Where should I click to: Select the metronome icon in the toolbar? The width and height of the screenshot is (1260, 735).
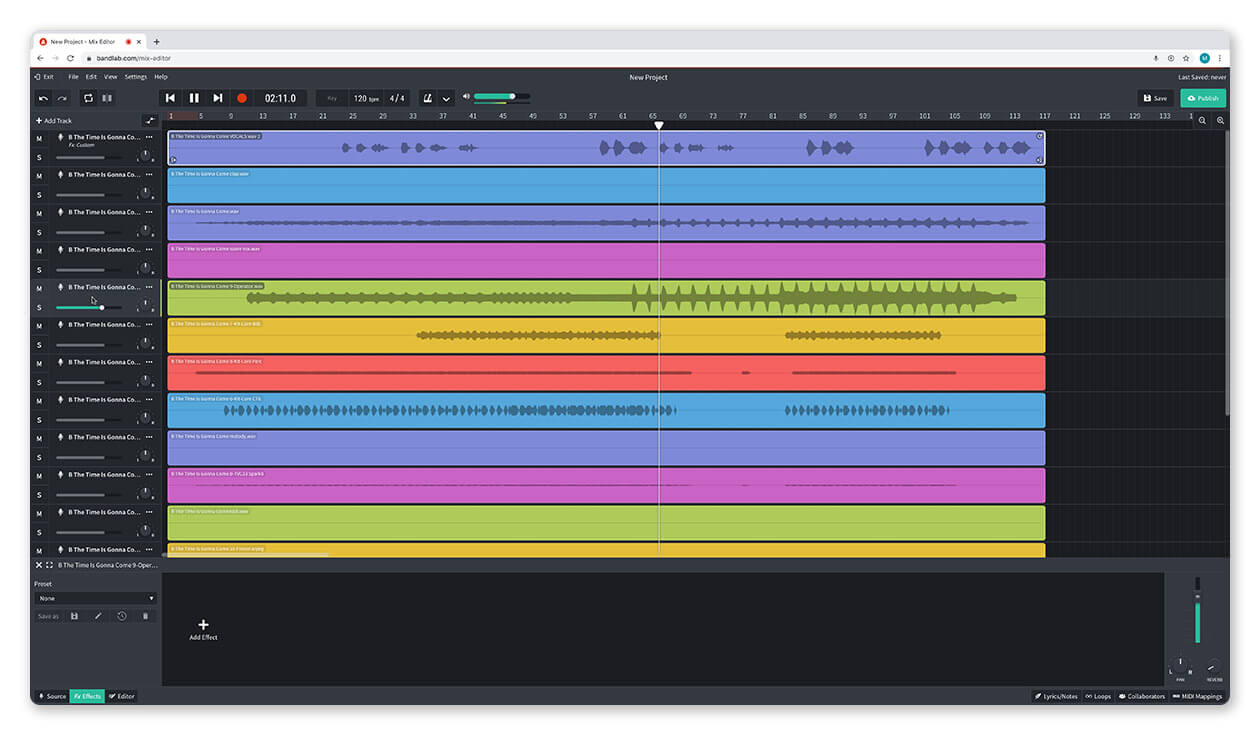pos(428,97)
